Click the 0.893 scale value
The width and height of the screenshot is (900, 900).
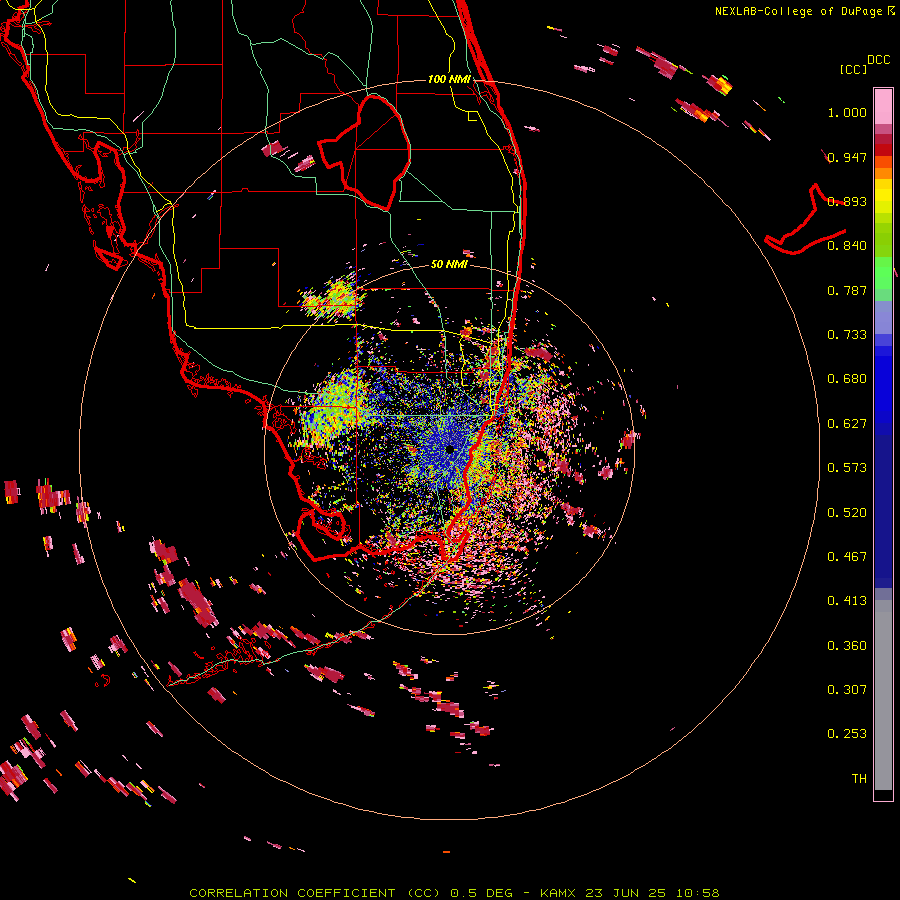[847, 201]
